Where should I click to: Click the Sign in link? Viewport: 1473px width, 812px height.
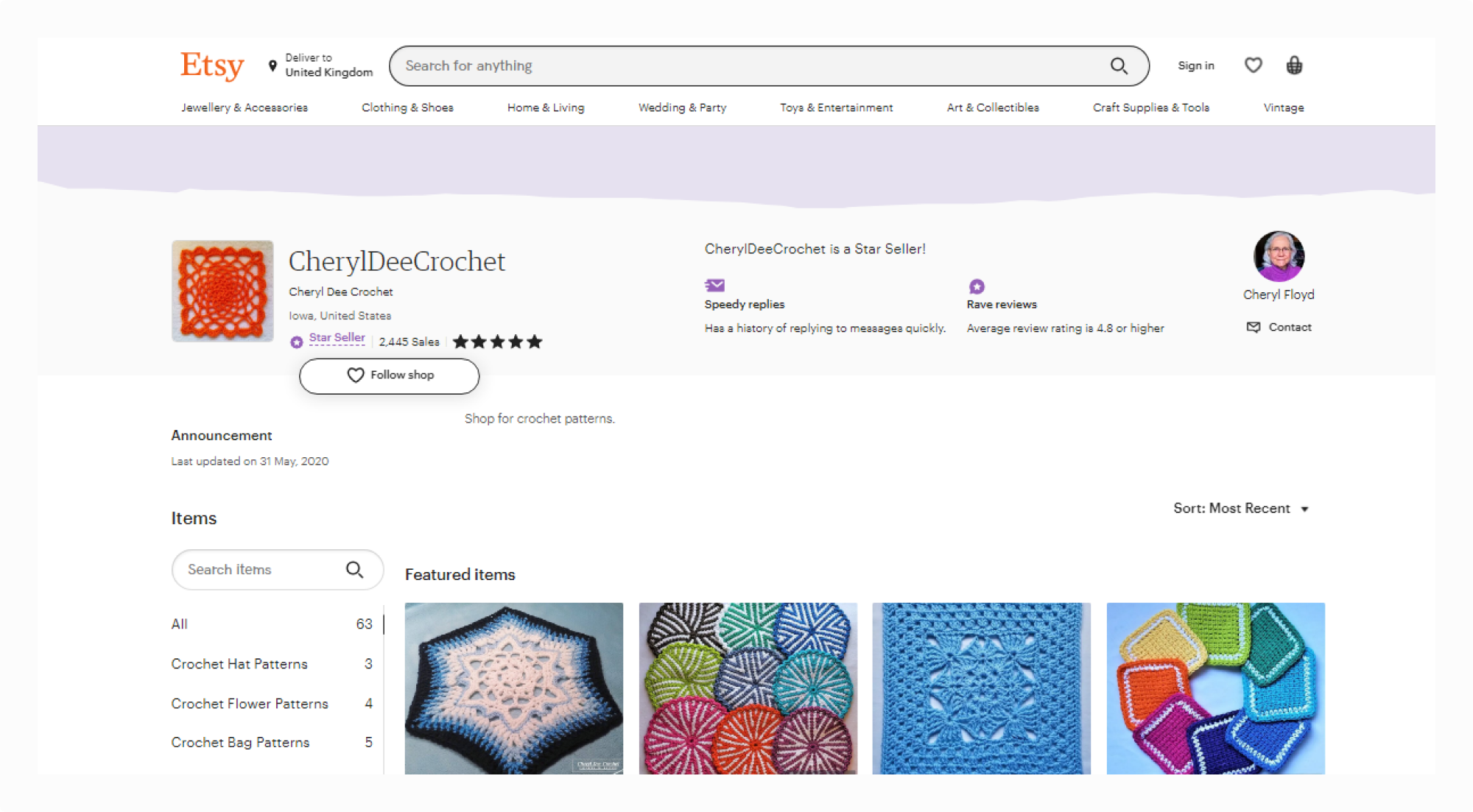[x=1195, y=66]
